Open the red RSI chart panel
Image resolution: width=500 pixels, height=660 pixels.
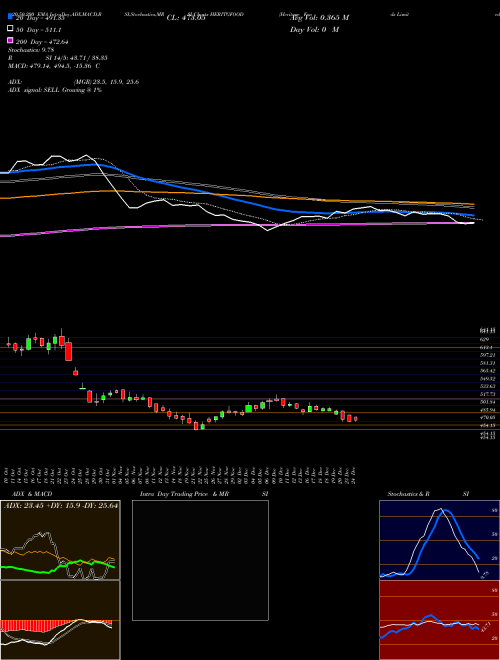(x=439, y=620)
